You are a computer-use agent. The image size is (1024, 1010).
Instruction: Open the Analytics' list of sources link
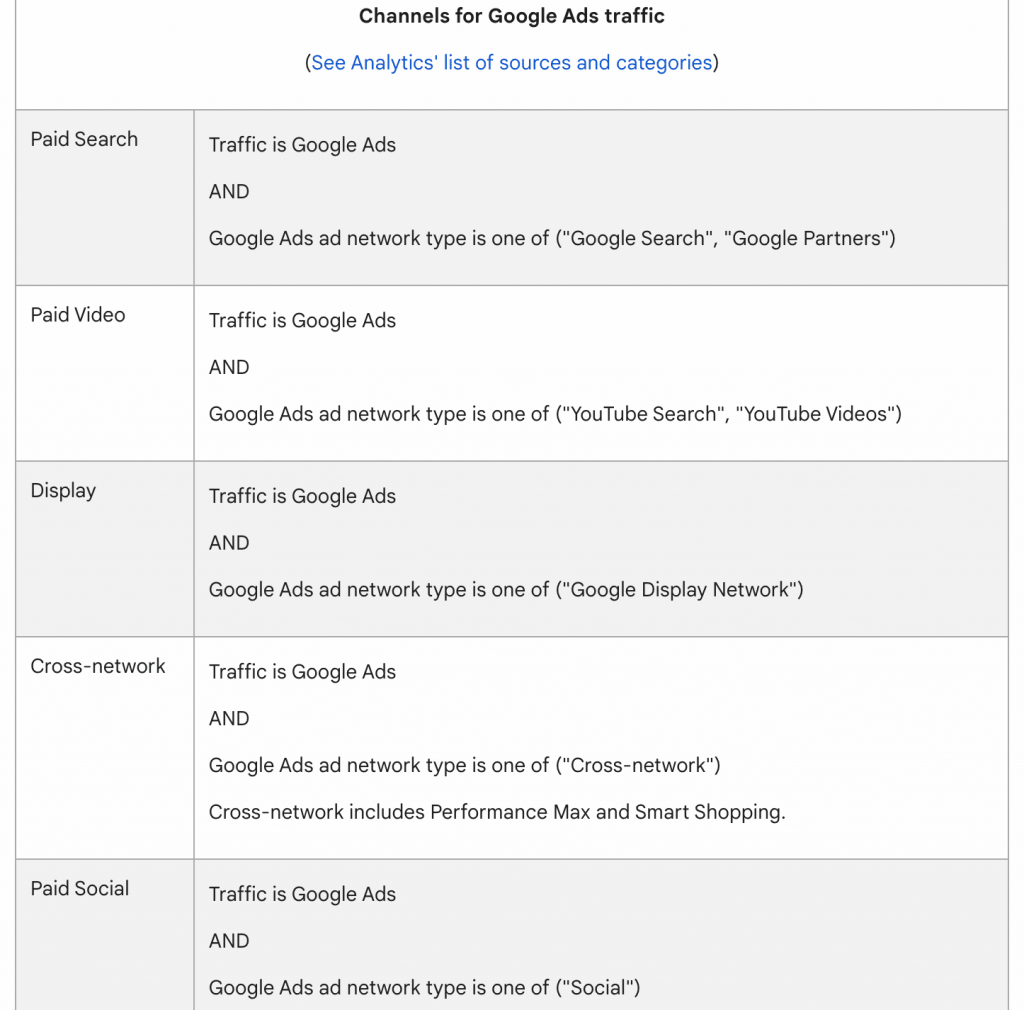511,63
